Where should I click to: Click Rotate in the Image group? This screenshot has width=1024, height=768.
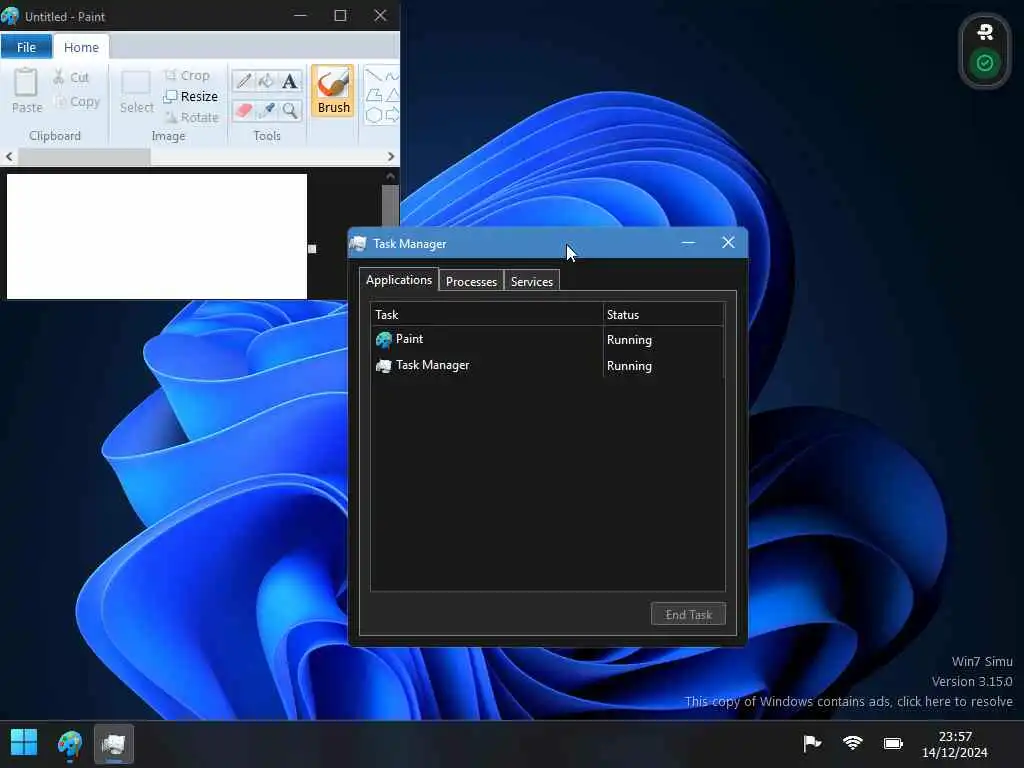point(191,117)
